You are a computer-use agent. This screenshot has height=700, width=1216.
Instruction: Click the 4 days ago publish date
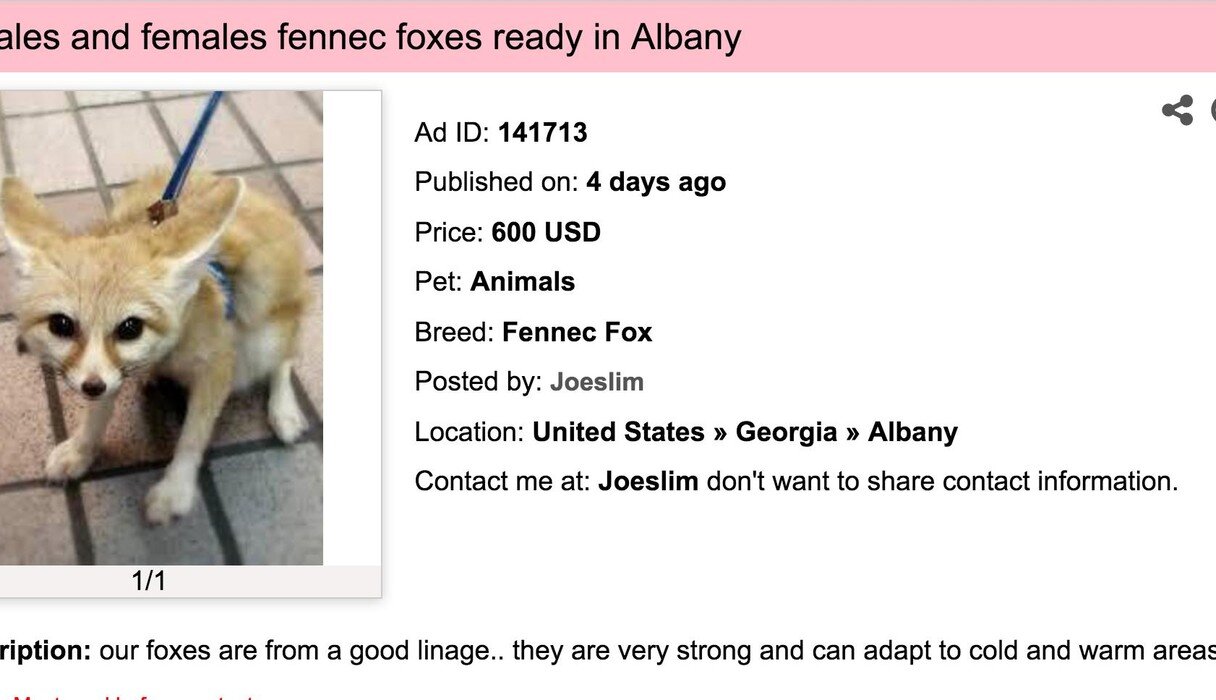tap(656, 182)
